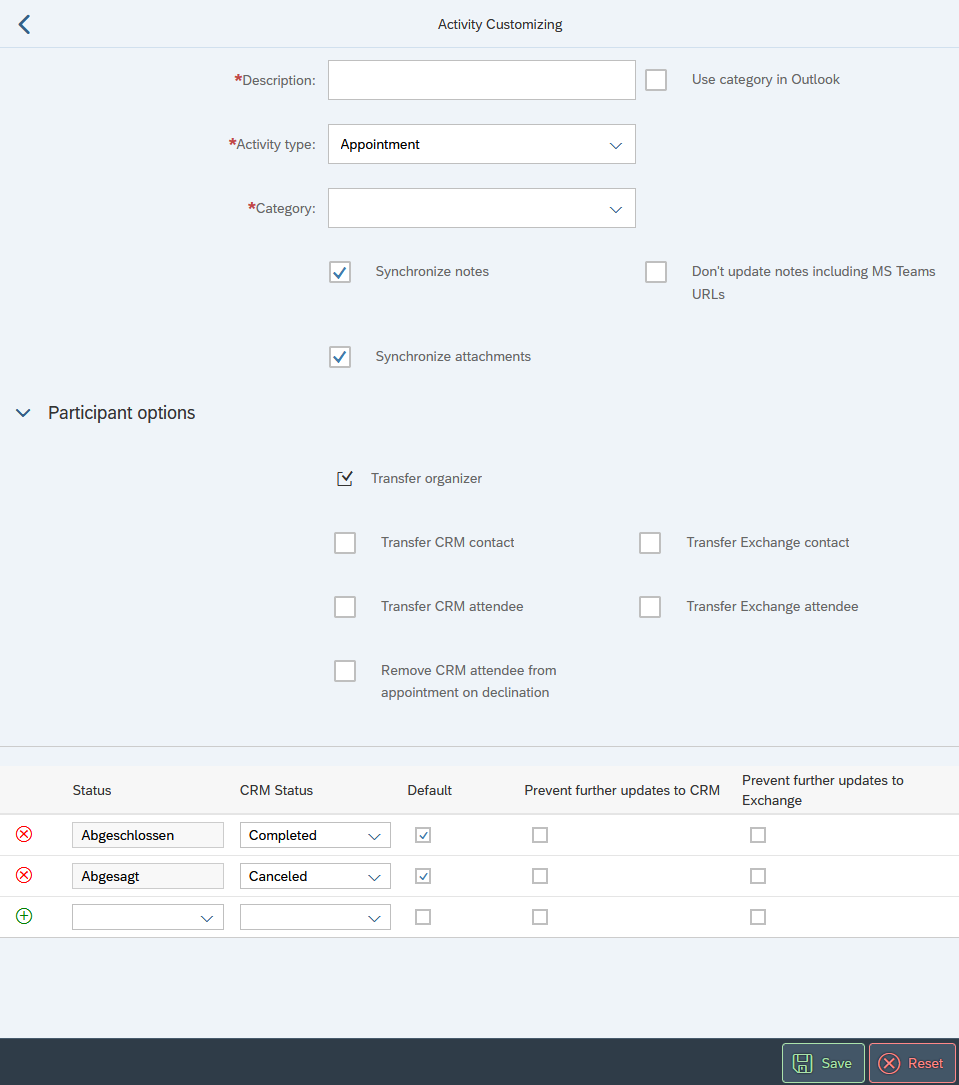Click the Reset button
This screenshot has height=1085, width=959.
912,1063
